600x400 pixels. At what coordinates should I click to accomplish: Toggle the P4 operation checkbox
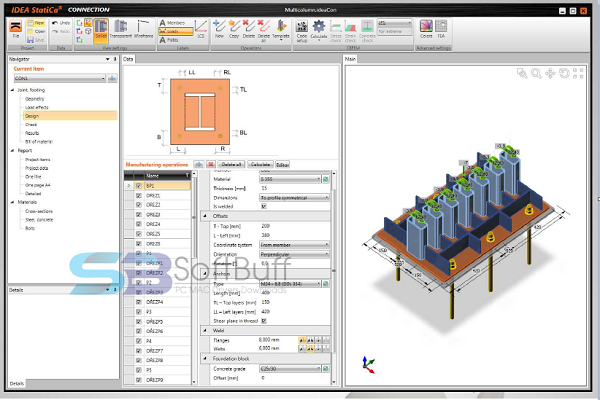tap(139, 341)
